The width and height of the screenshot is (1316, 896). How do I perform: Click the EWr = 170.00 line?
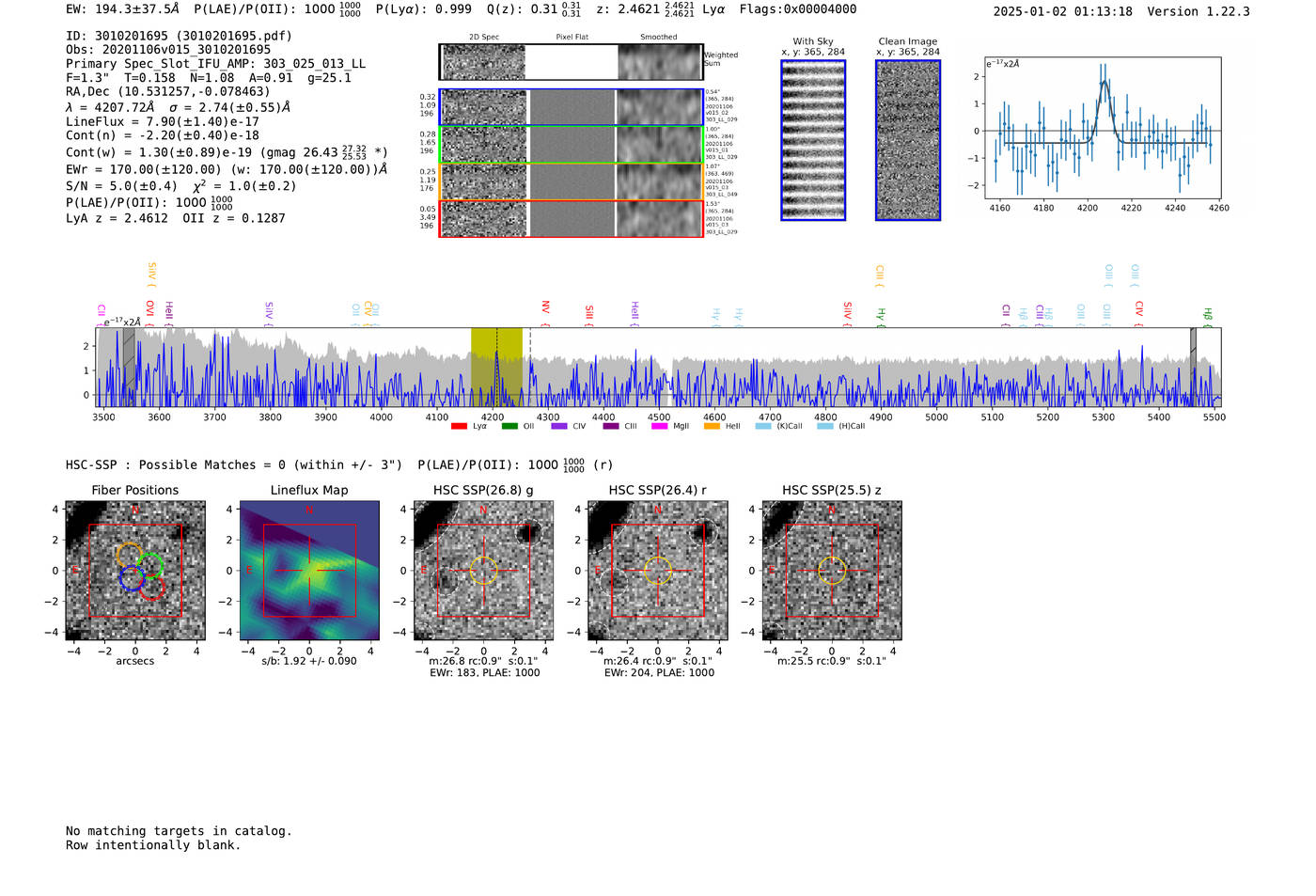227,169
